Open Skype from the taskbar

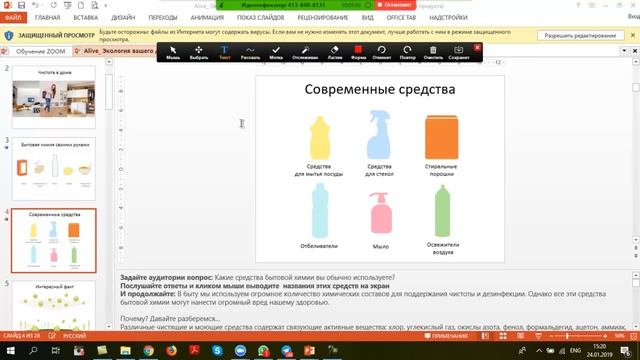pos(217,351)
